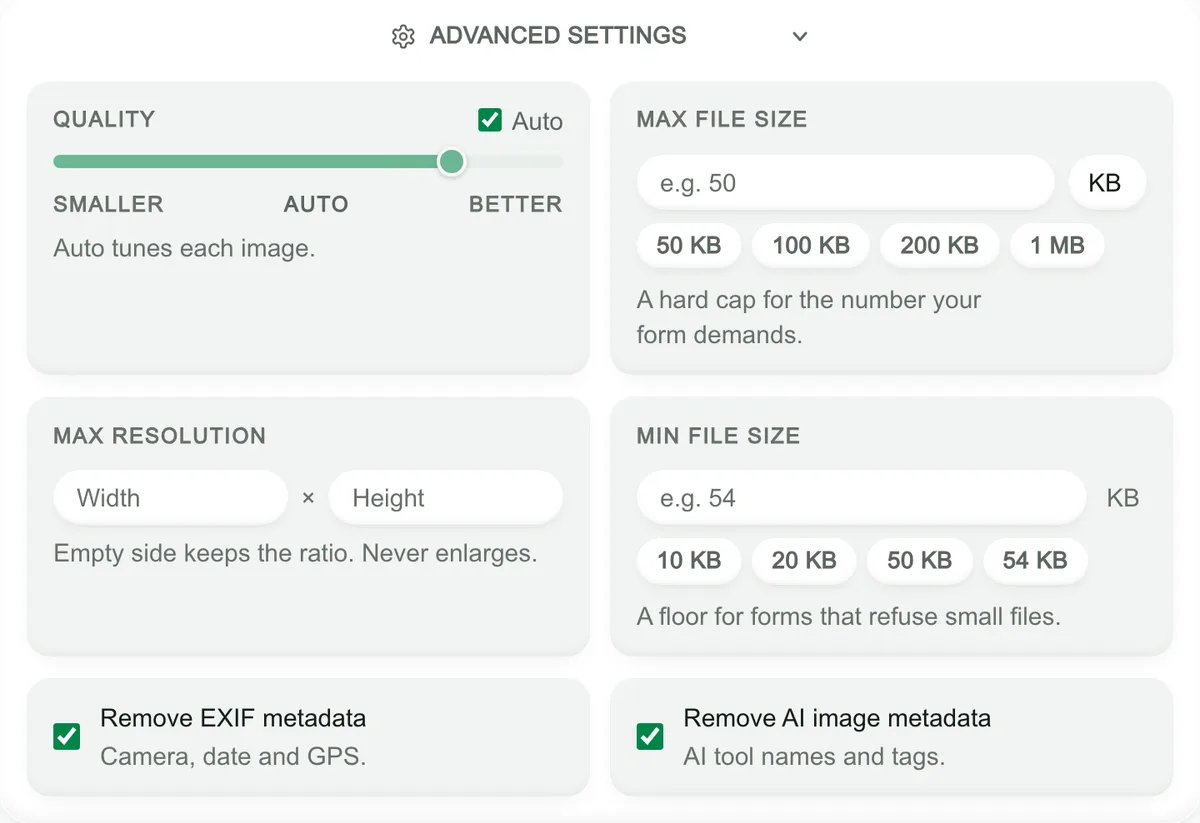Click the ADVANCED SETTINGS heading
Viewport: 1200px width, 823px height.
click(x=558, y=36)
